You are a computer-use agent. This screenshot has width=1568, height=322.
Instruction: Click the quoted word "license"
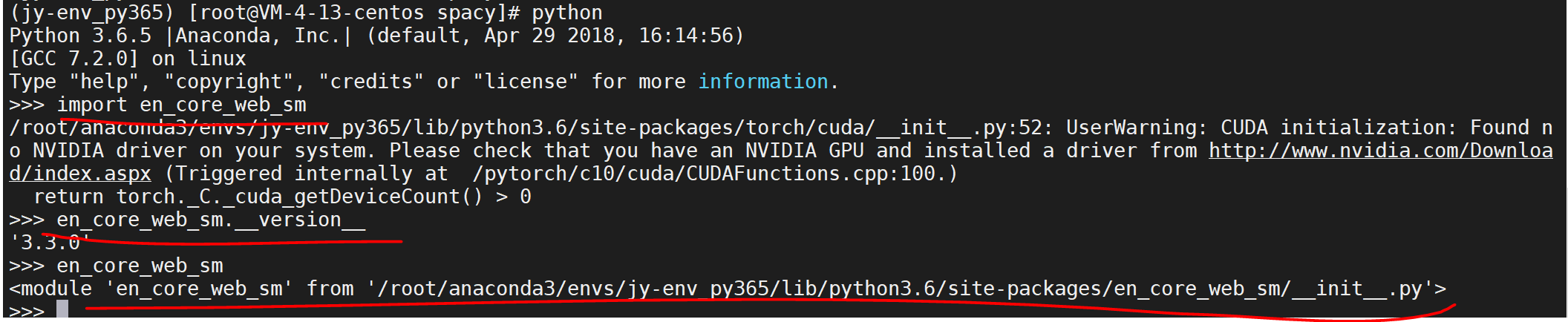526,82
